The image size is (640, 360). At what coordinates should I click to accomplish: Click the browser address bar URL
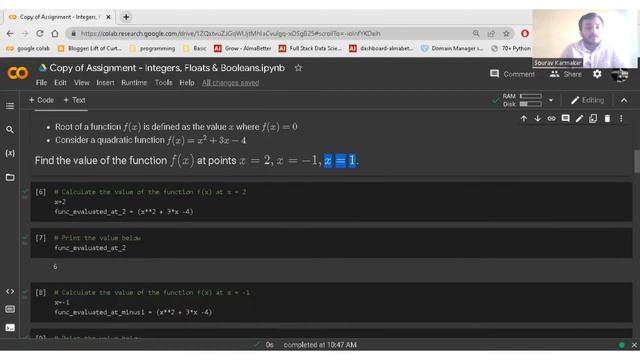pyautogui.click(x=230, y=33)
